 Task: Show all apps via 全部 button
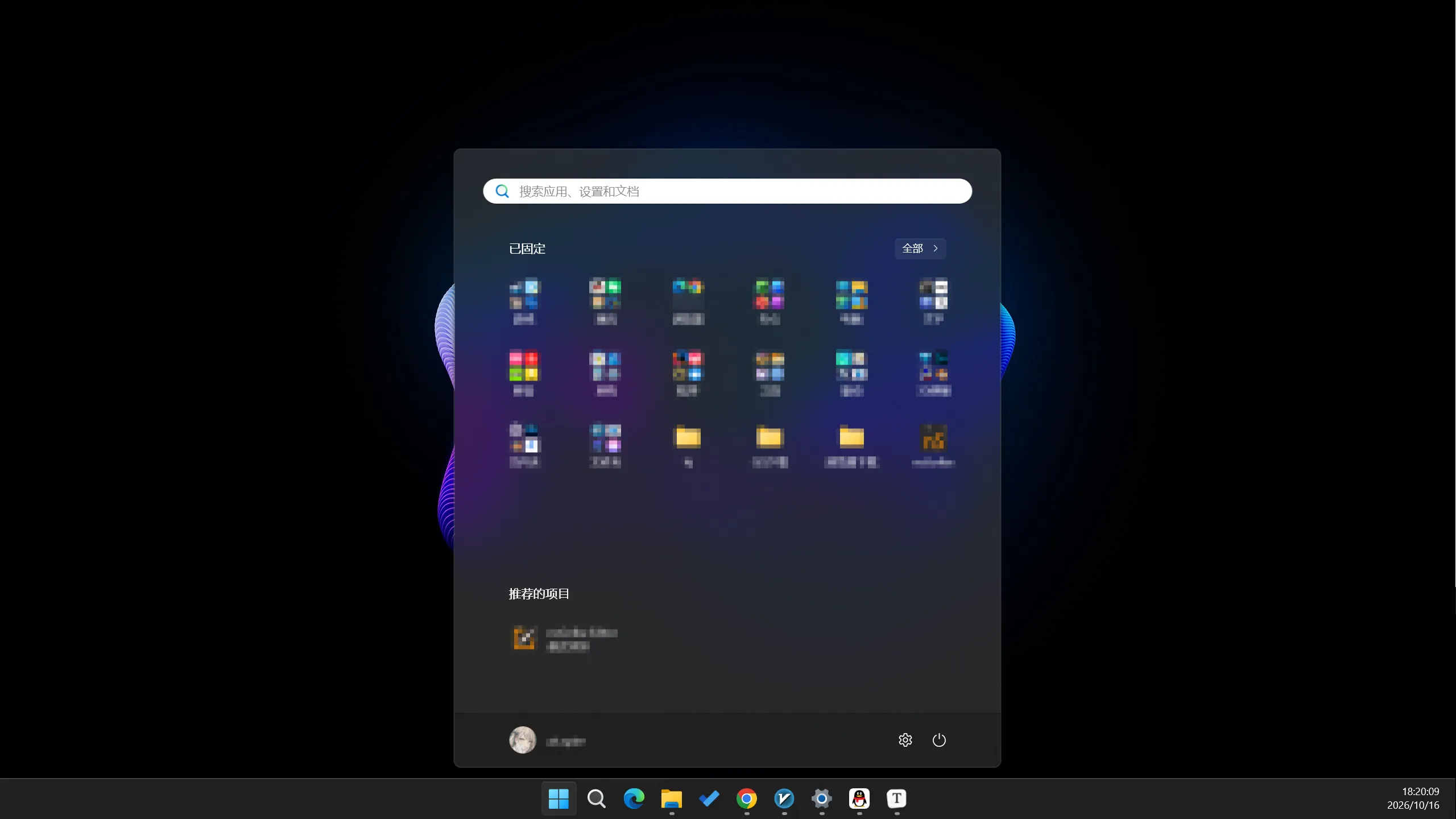click(920, 249)
